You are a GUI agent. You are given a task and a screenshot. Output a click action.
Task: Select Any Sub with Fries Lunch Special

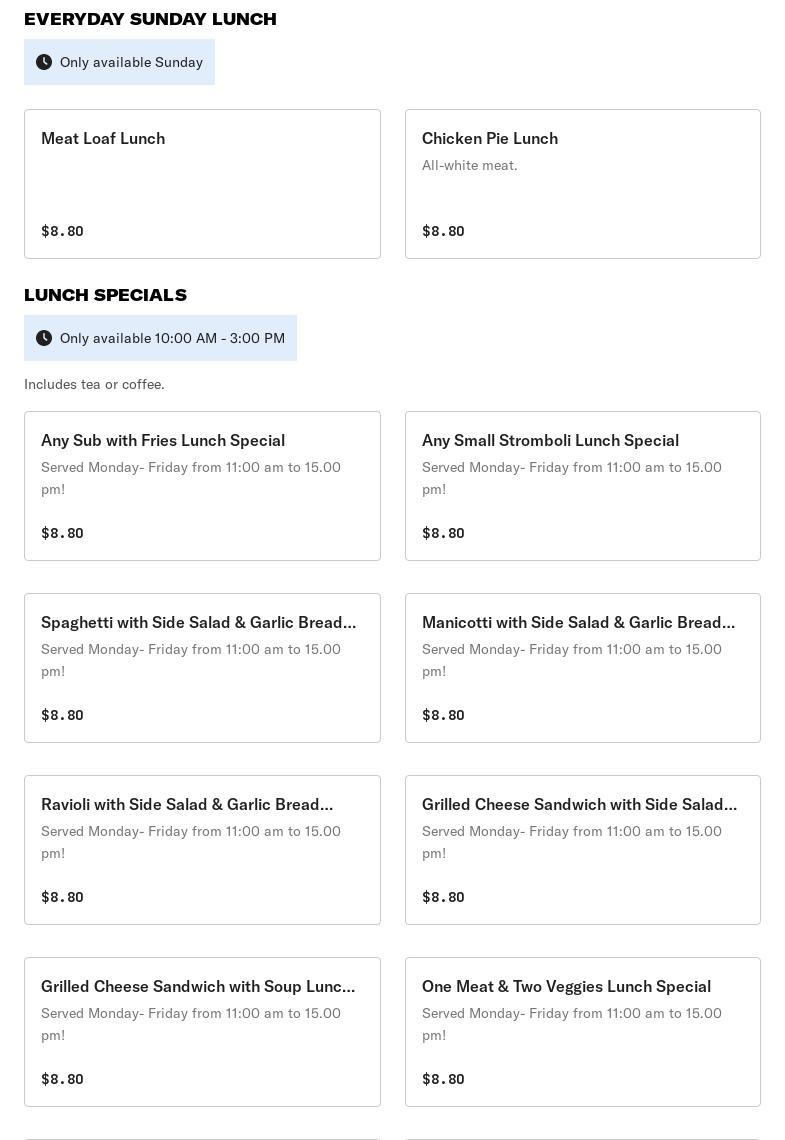[x=202, y=486]
